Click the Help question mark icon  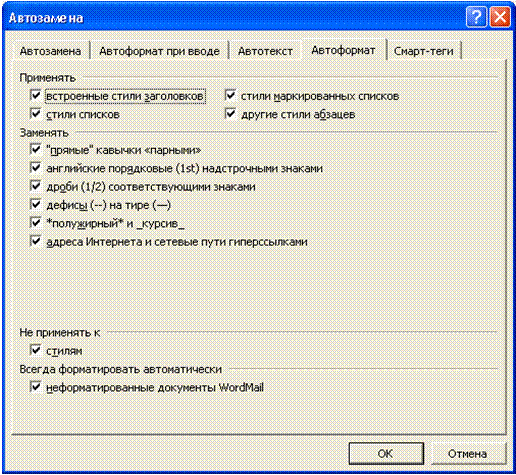(x=476, y=17)
